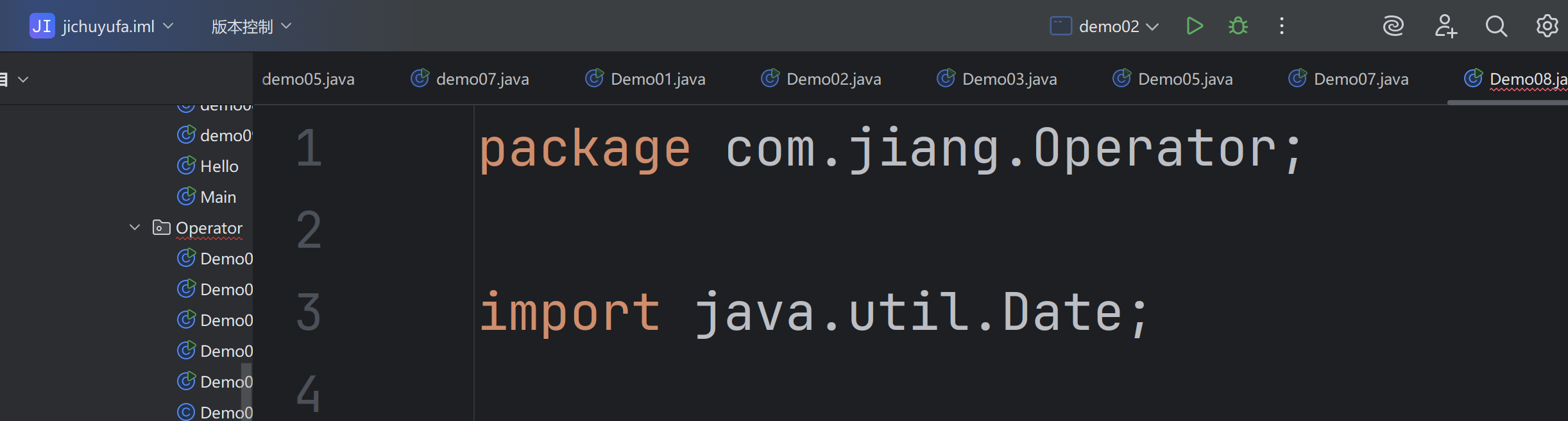The height and width of the screenshot is (421, 1568).
Task: Run demo02 with the green play button
Action: click(1195, 26)
